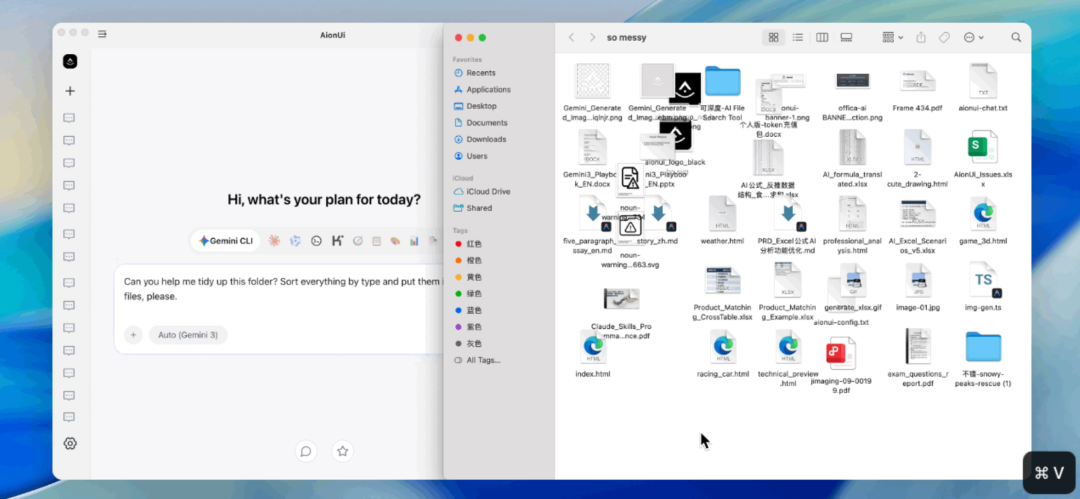Select the blue 蓝色 tag
Image resolution: width=1080 pixels, height=499 pixels.
[474, 310]
